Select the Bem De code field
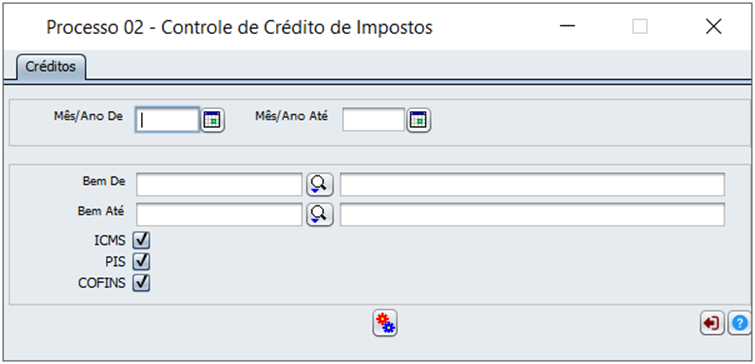The image size is (755, 364). point(219,185)
